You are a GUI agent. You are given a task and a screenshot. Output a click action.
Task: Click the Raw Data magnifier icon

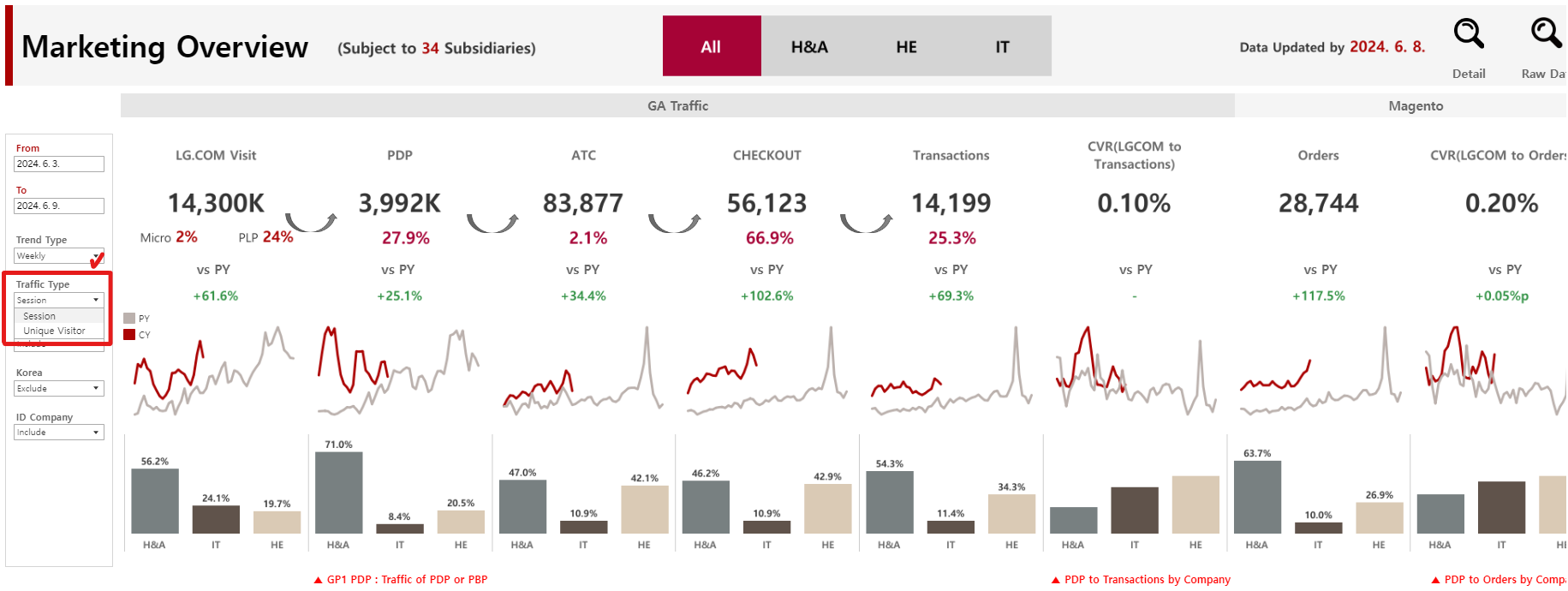[1546, 34]
